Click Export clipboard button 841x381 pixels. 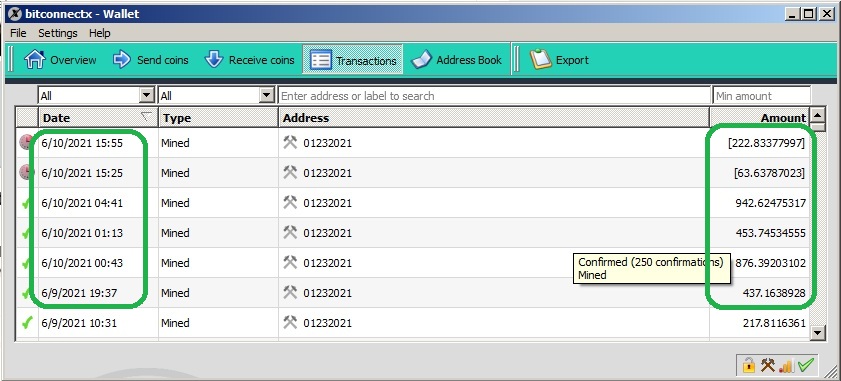(x=559, y=60)
